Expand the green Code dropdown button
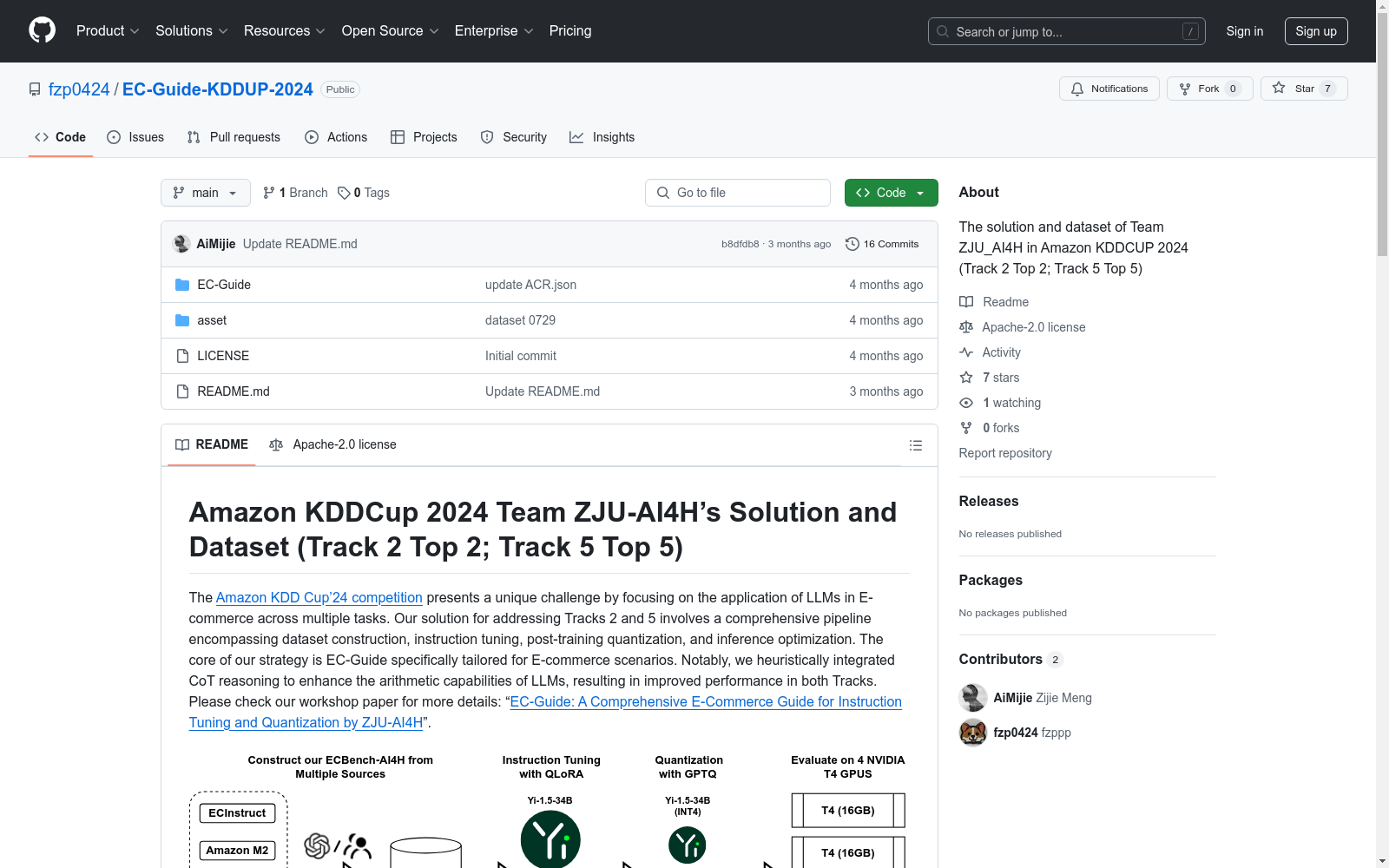Viewport: 1389px width, 868px height. [x=892, y=193]
